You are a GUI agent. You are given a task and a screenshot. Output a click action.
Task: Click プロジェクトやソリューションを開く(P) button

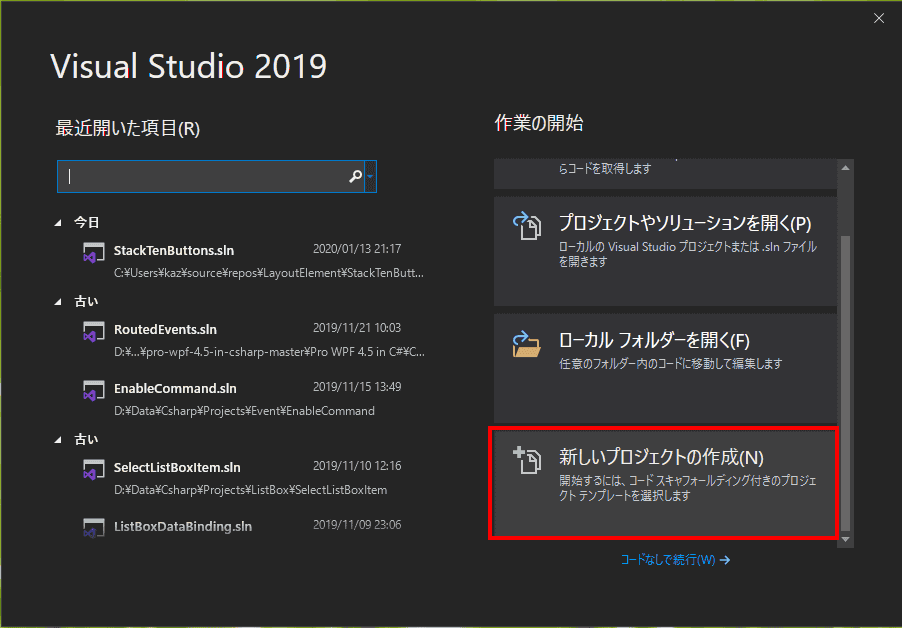[x=666, y=251]
